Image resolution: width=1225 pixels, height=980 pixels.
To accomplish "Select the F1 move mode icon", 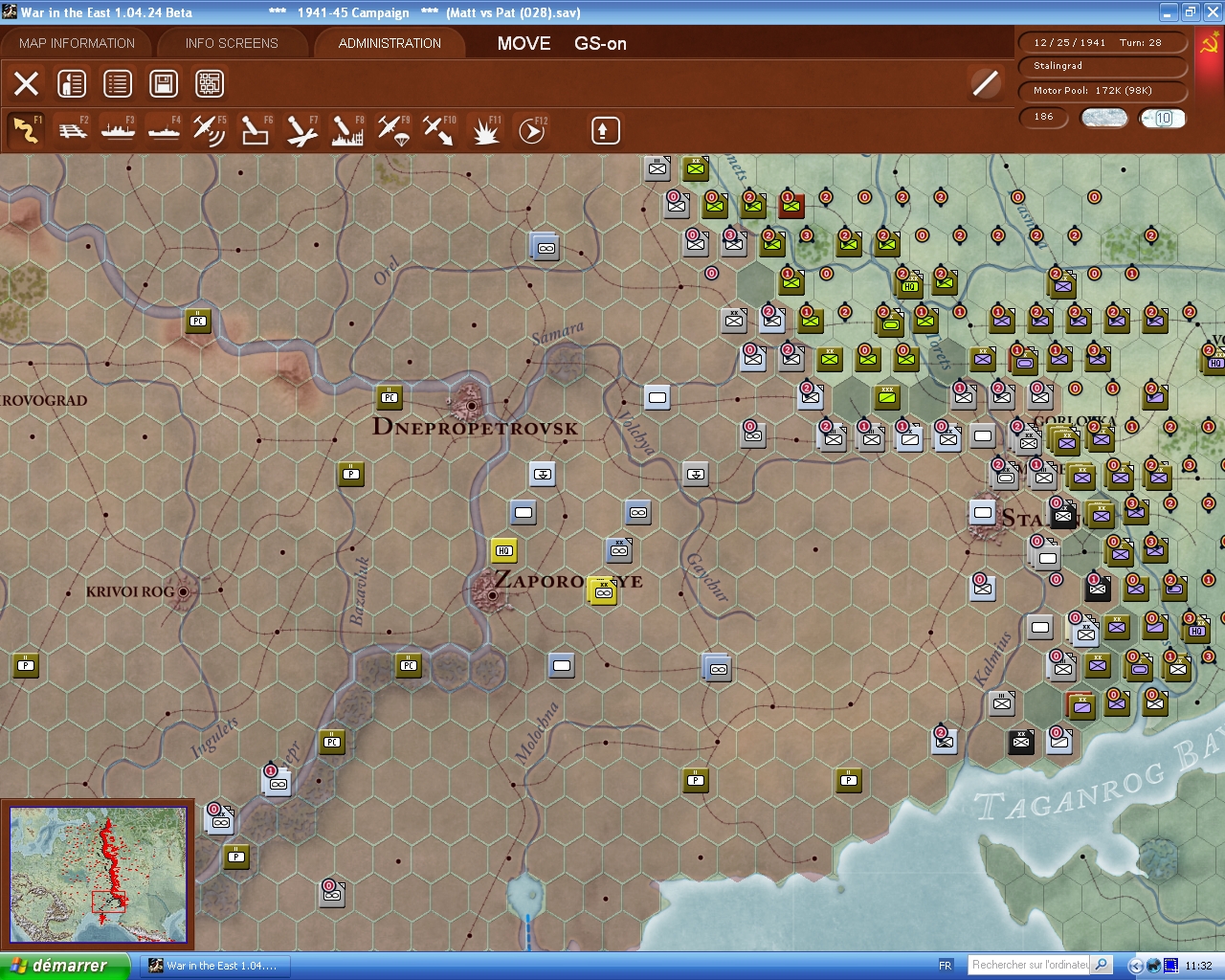I will coord(26,130).
